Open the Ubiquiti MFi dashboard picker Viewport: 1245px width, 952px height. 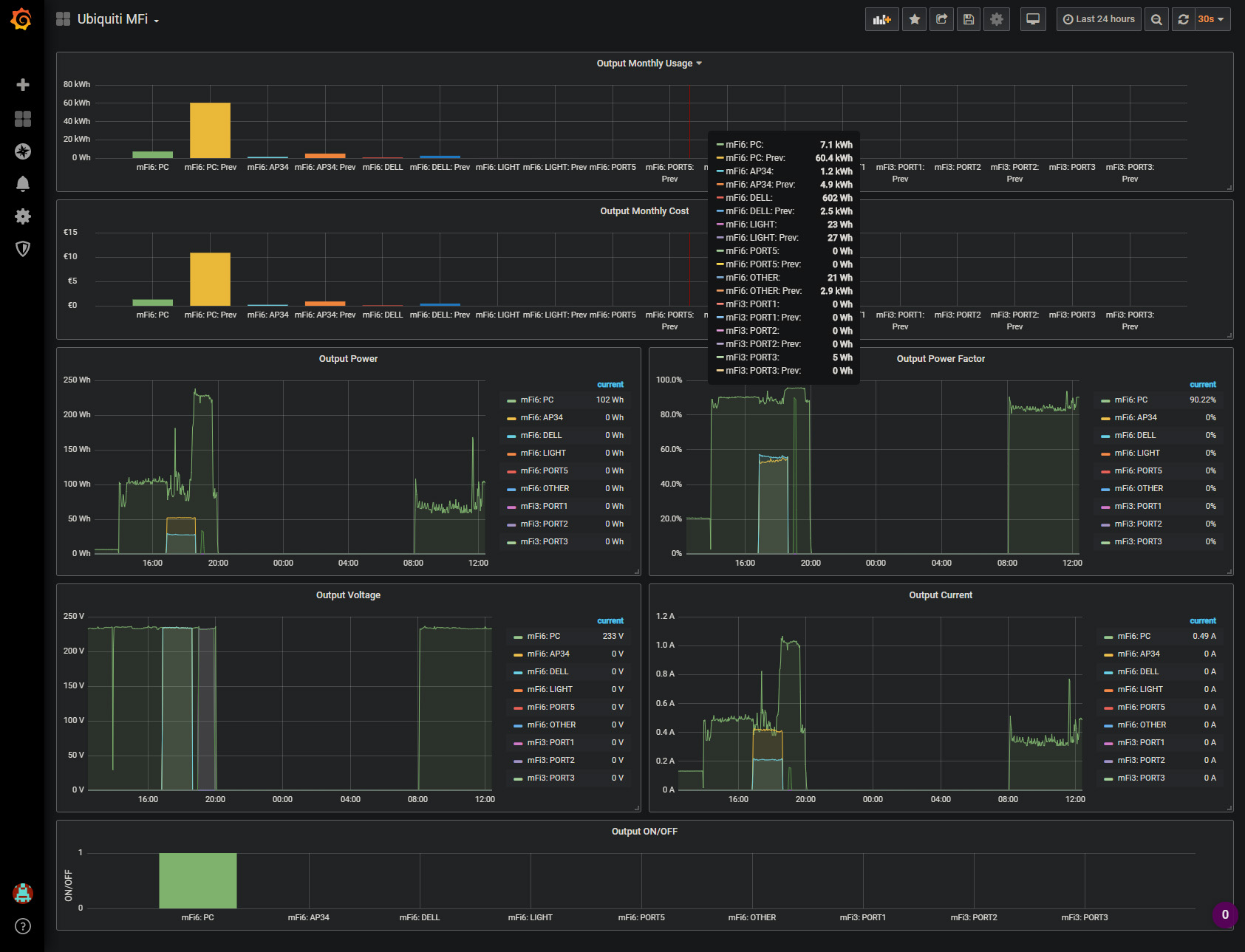118,19
